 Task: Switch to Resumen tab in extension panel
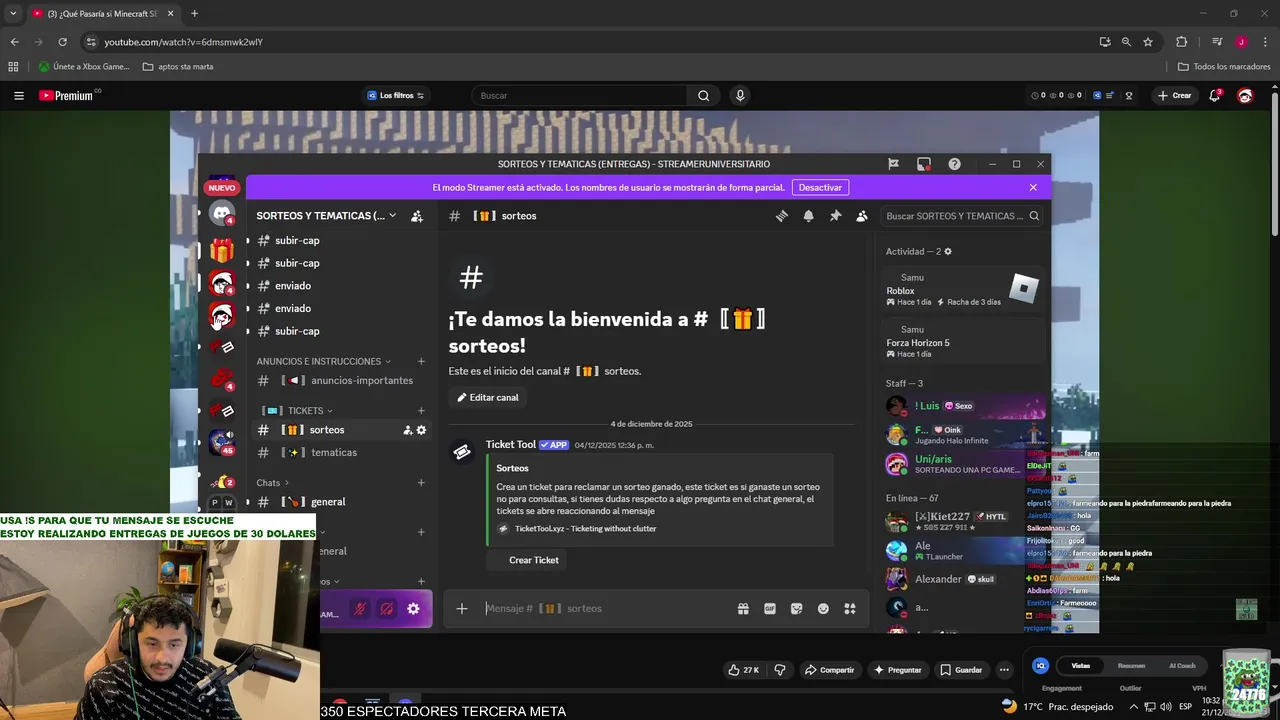(1131, 666)
